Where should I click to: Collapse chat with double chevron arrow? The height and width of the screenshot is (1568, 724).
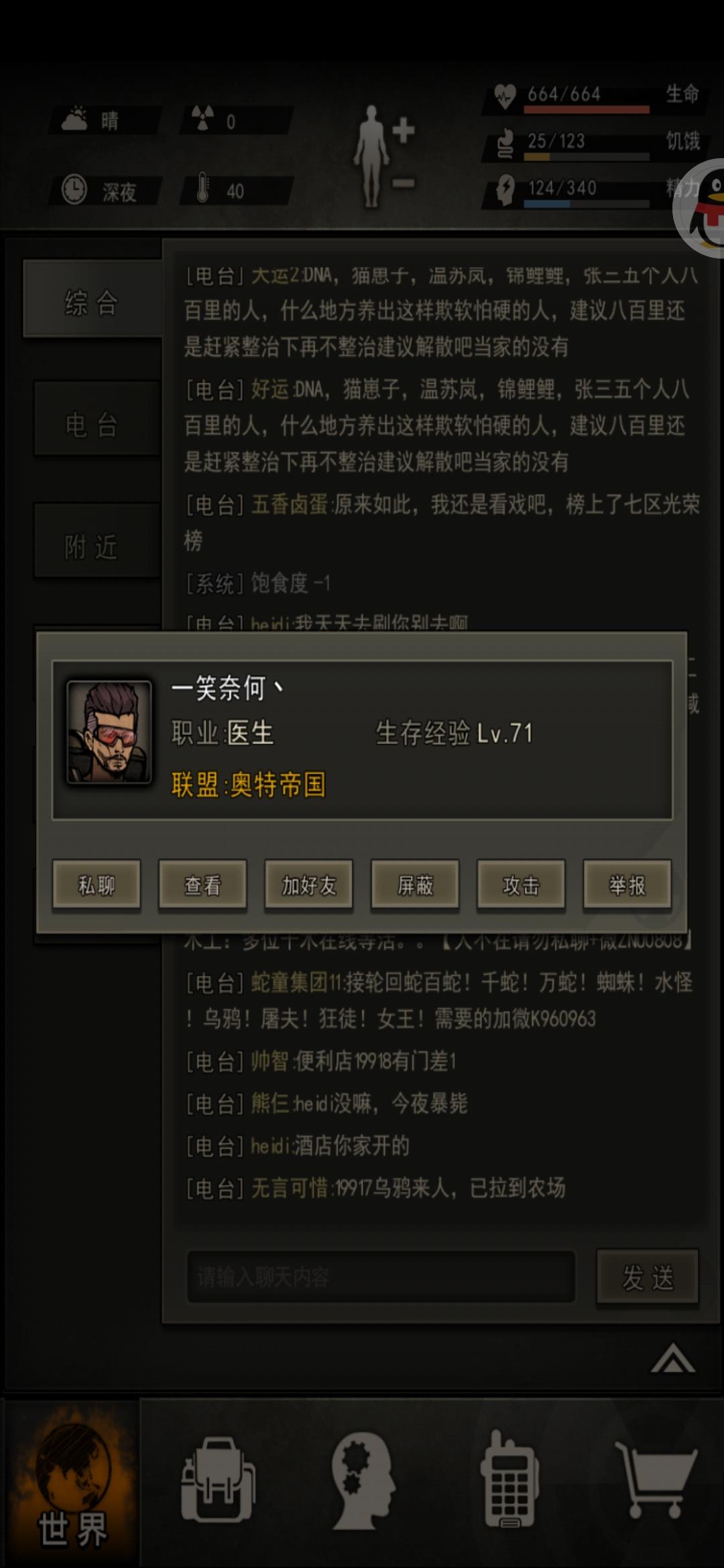[x=673, y=1360]
